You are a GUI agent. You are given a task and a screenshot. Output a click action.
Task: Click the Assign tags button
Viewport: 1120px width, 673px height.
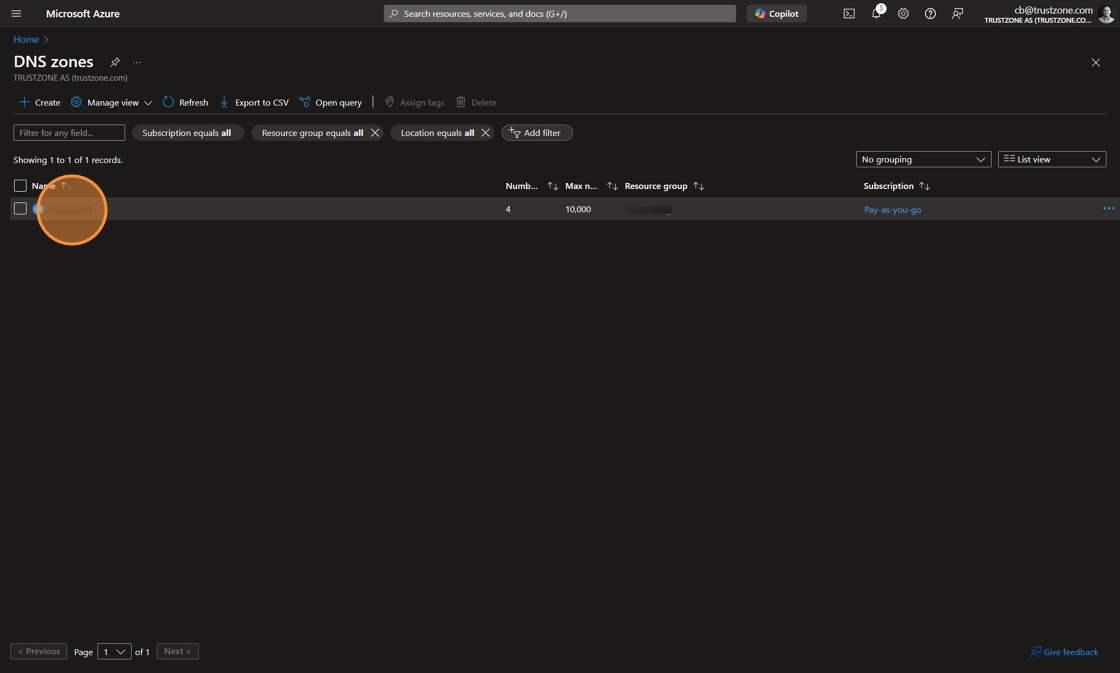point(414,102)
